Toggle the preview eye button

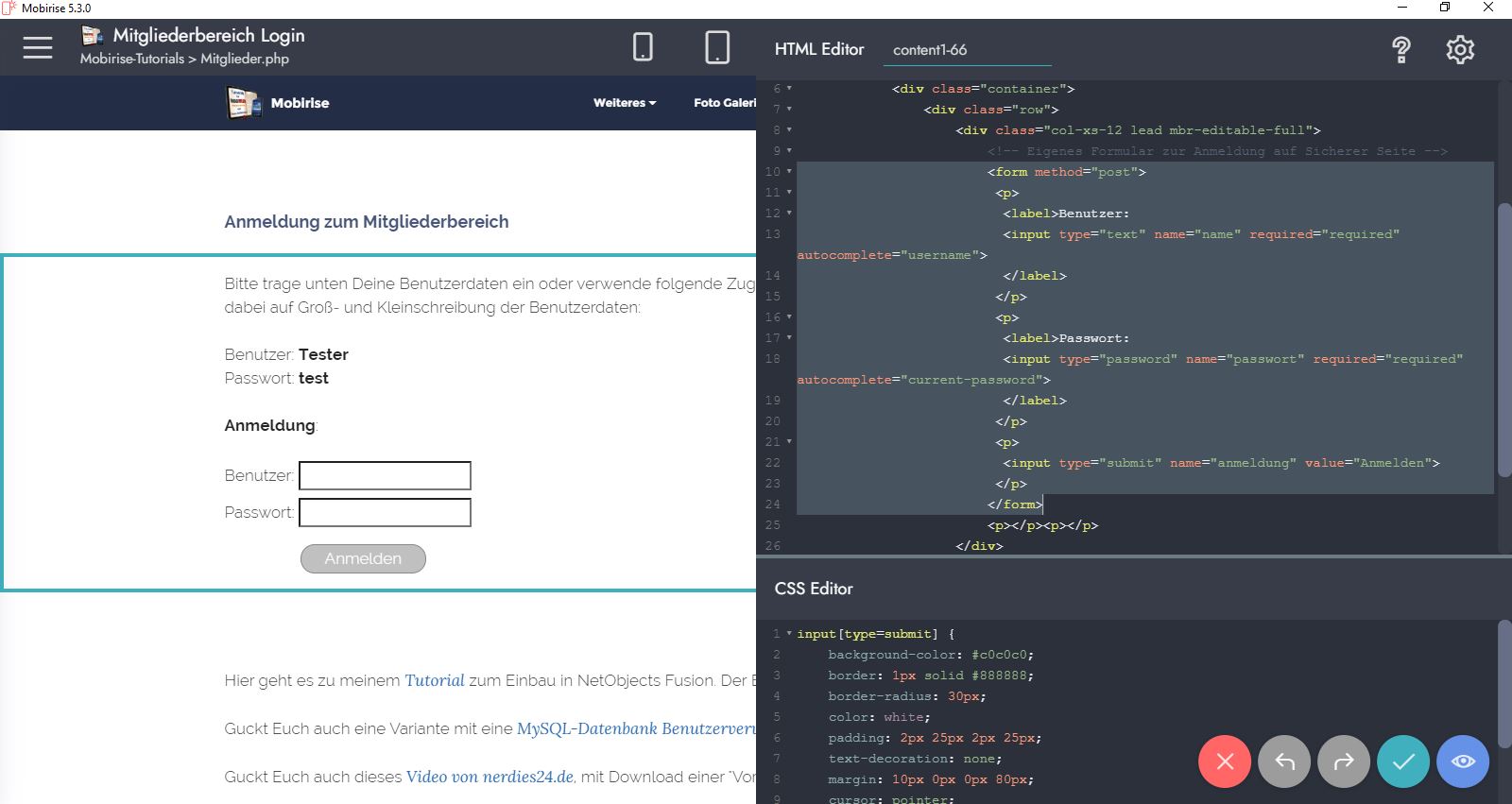click(1463, 761)
